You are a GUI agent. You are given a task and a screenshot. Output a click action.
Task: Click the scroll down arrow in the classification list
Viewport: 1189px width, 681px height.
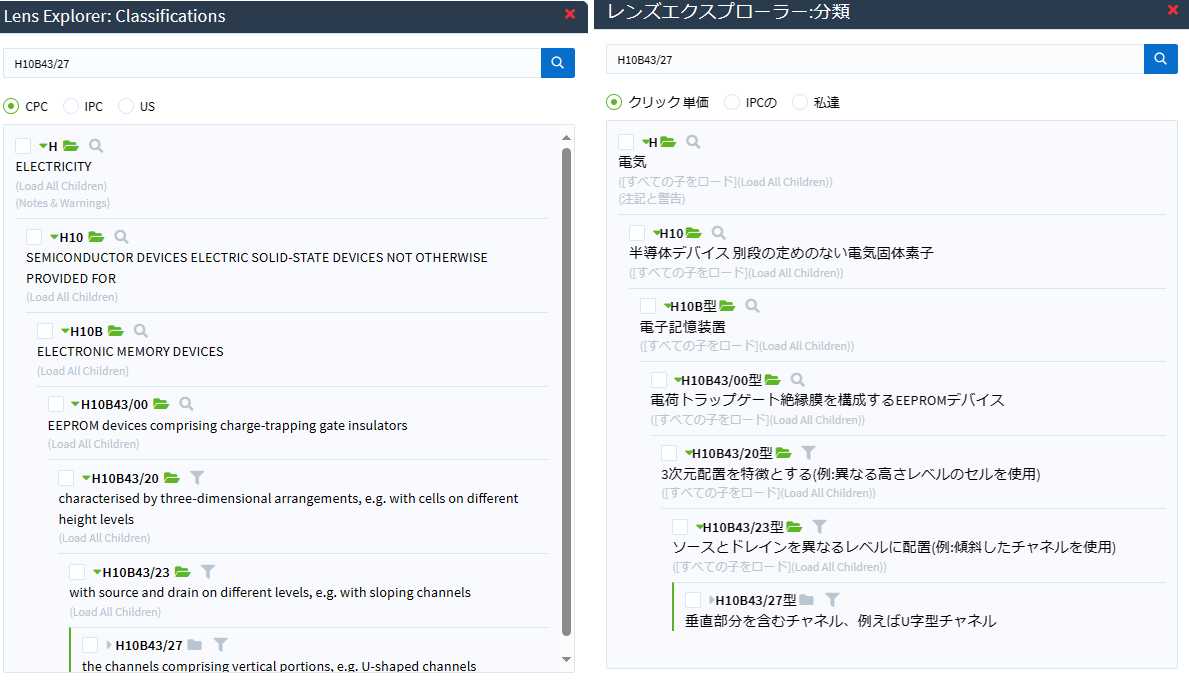pyautogui.click(x=567, y=659)
